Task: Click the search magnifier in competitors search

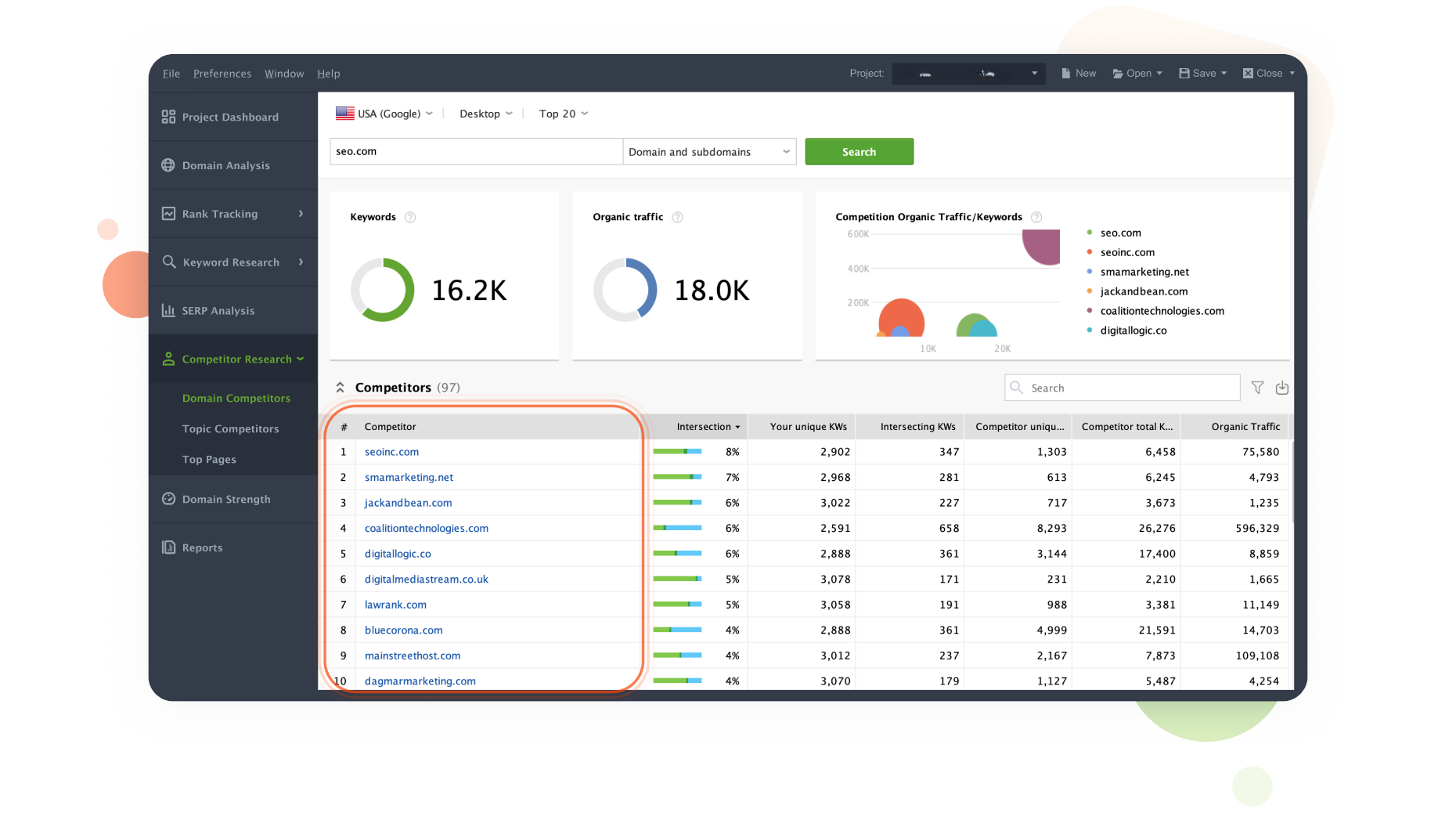Action: tap(1017, 388)
